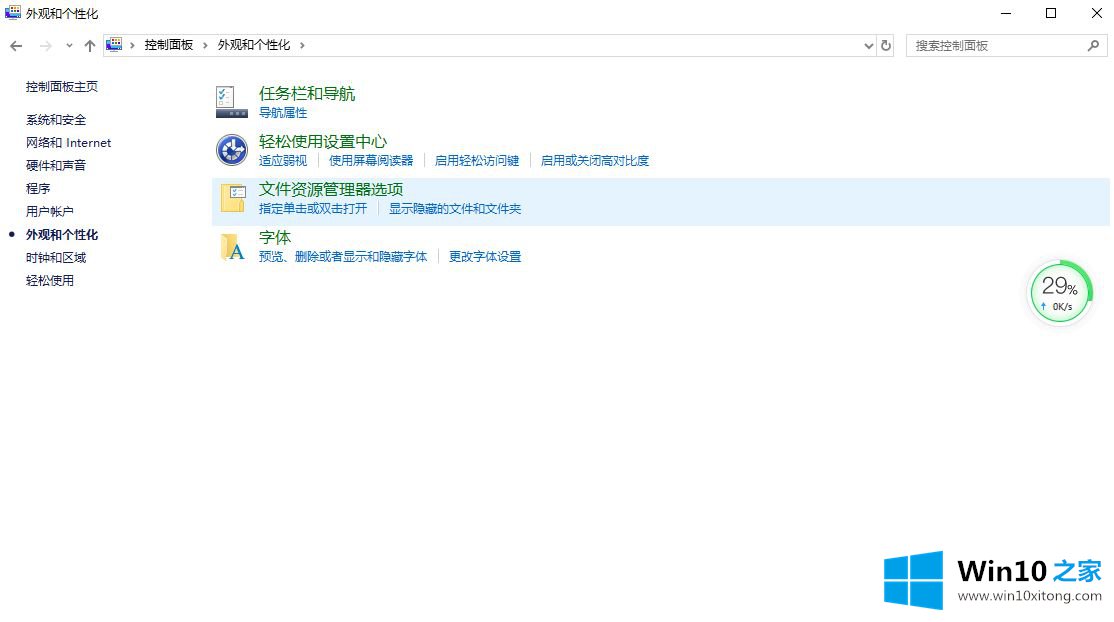
Task: Go back with the back arrow
Action: (16, 46)
